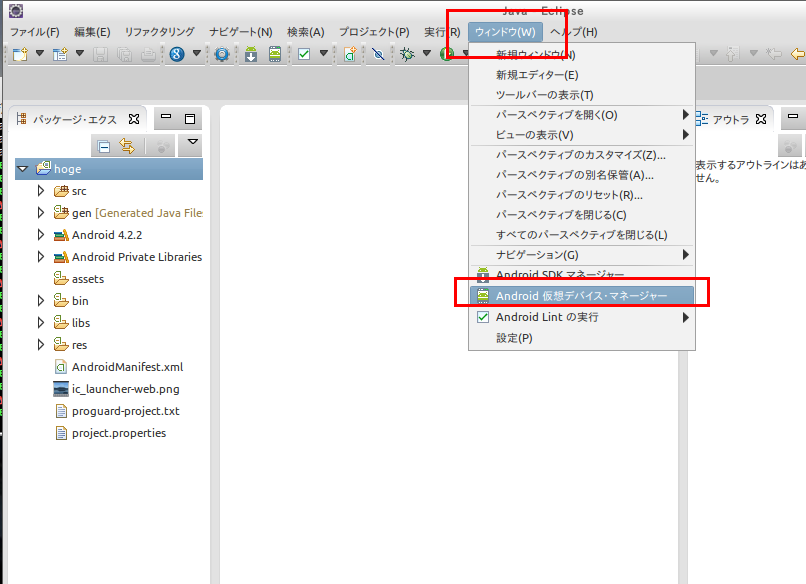Image resolution: width=806 pixels, height=584 pixels.
Task: Expand the res folder
Action: click(x=41, y=344)
